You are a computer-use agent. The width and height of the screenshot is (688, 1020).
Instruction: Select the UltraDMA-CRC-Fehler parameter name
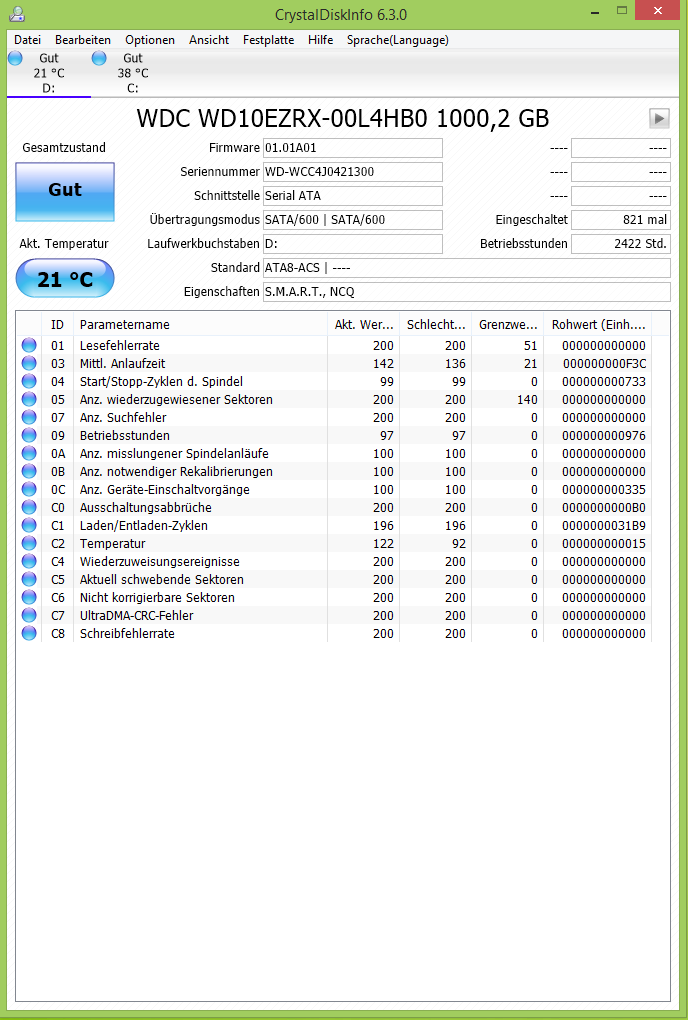(x=137, y=615)
